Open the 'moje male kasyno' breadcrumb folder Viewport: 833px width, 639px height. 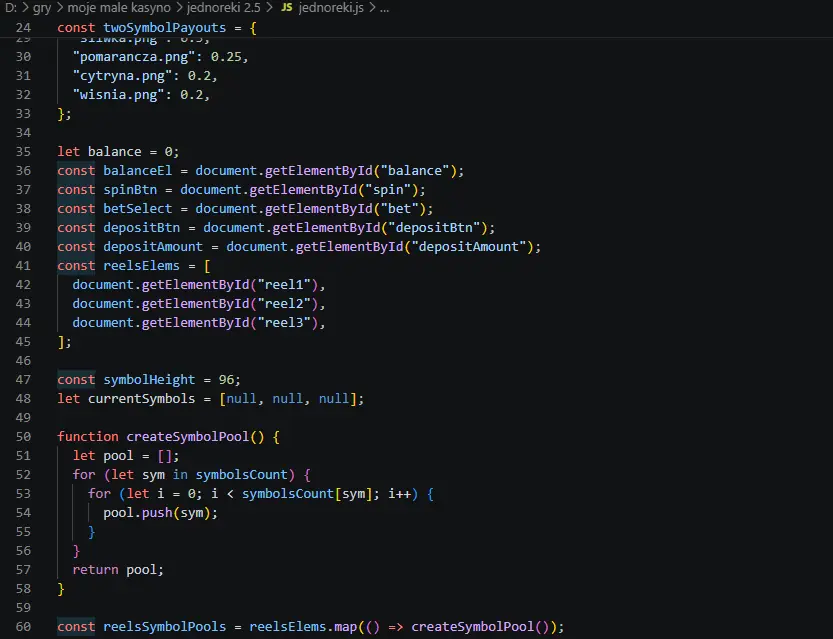pyautogui.click(x=119, y=8)
